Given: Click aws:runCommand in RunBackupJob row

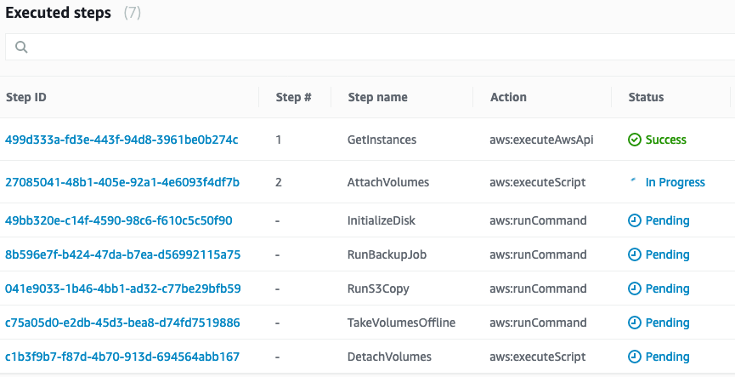Looking at the screenshot, I should [538, 255].
